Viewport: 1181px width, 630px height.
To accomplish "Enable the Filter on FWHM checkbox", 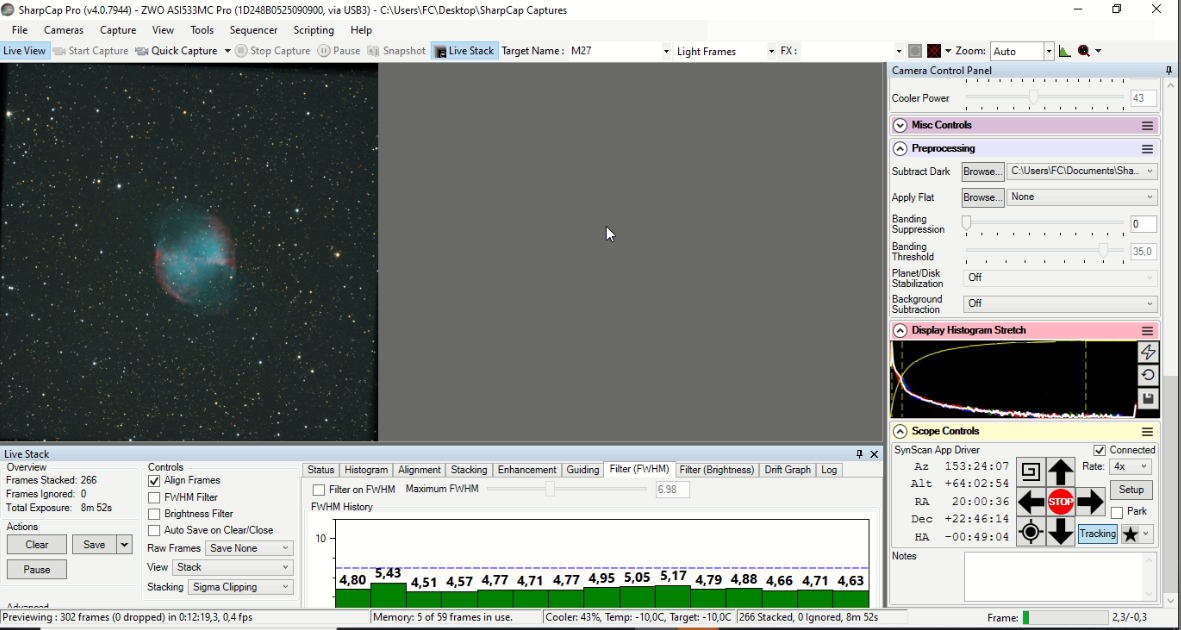I will point(319,490).
